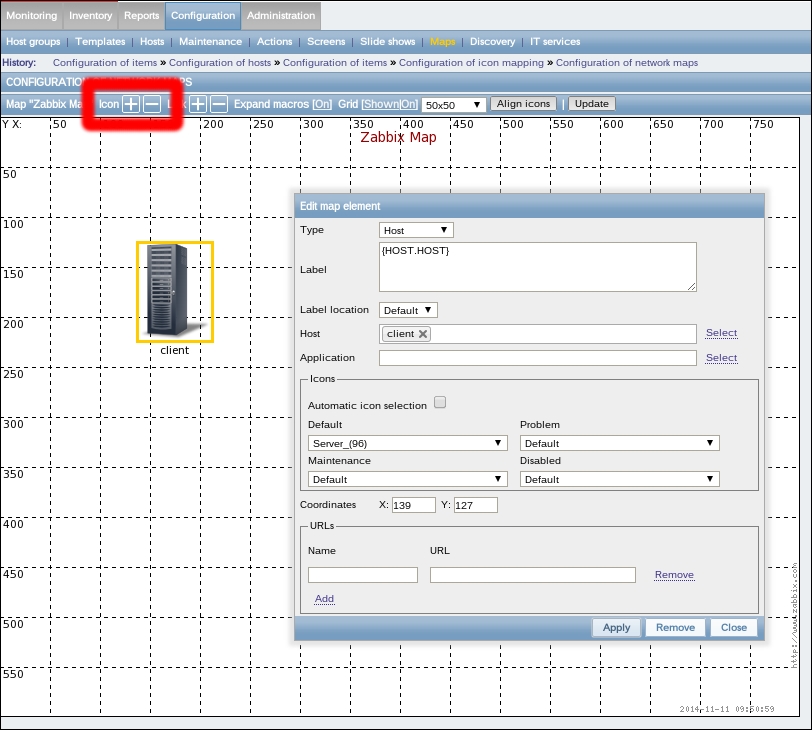Image resolution: width=812 pixels, height=730 pixels.
Task: Switch to the Monitoring tab
Action: click(x=32, y=16)
